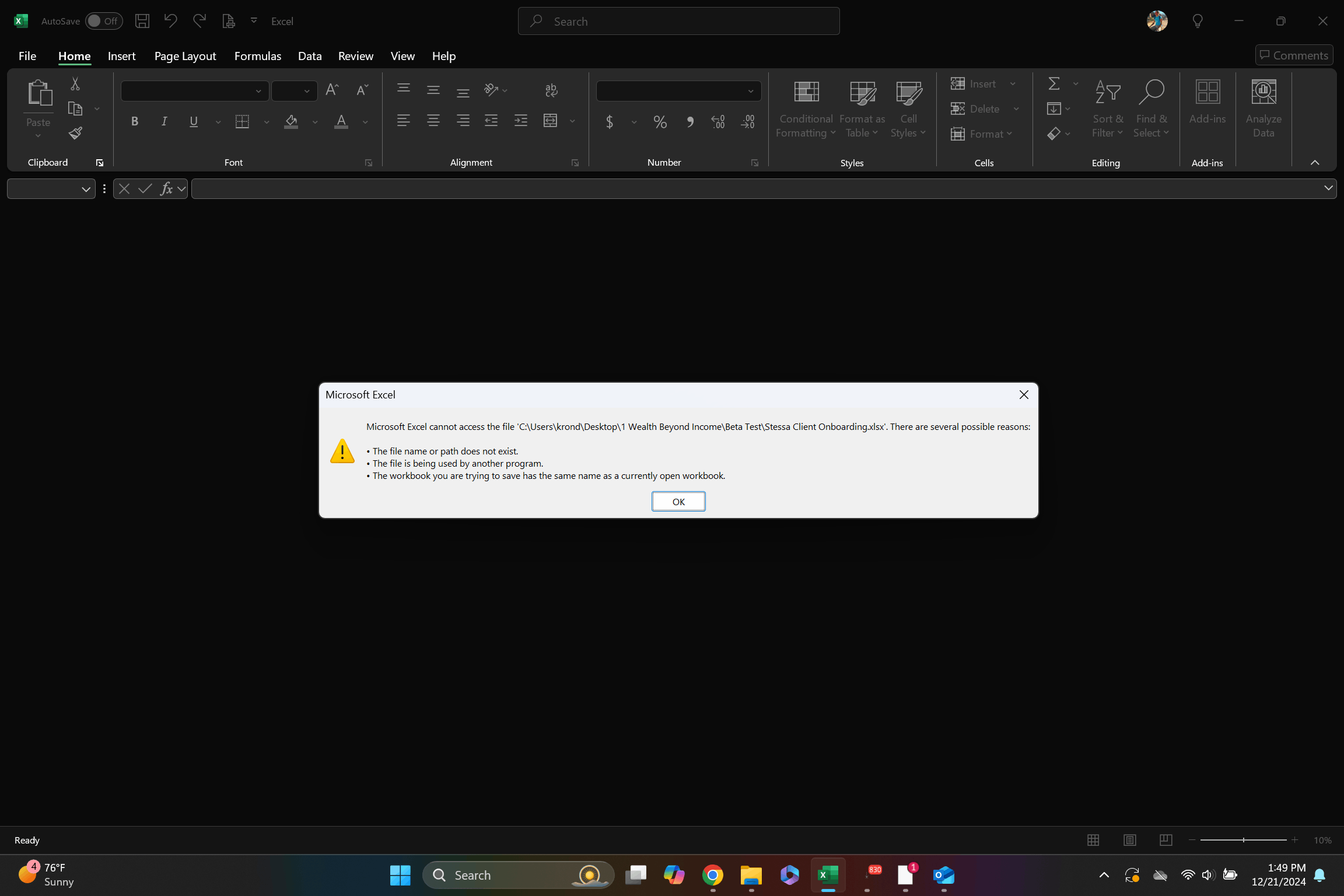Switch to the Formulas tab

pyautogui.click(x=257, y=56)
